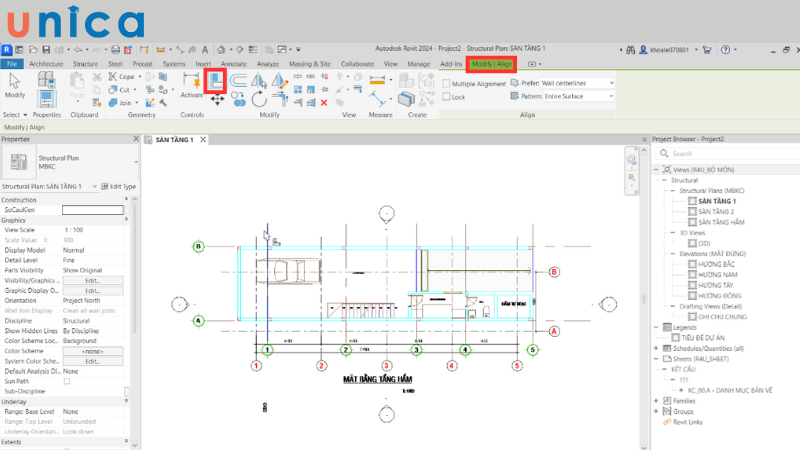
Task: Click the Join geometry tool
Action: pos(120,103)
